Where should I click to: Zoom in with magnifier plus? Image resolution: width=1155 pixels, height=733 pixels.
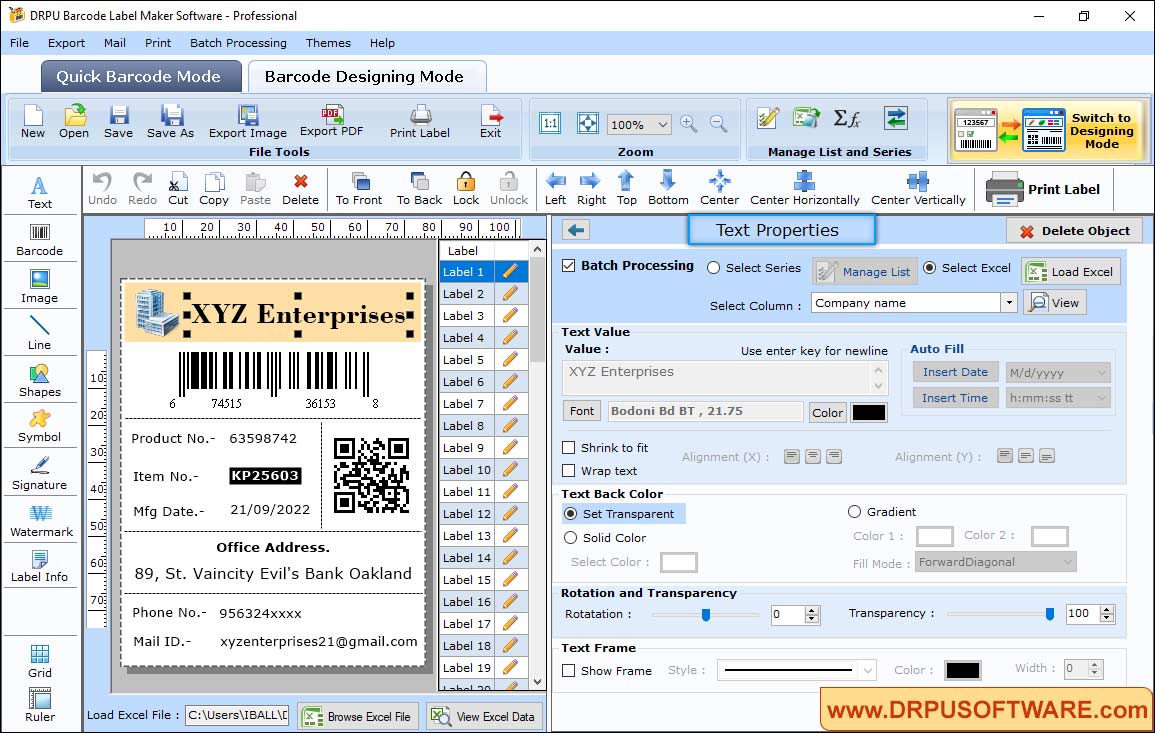coord(689,124)
